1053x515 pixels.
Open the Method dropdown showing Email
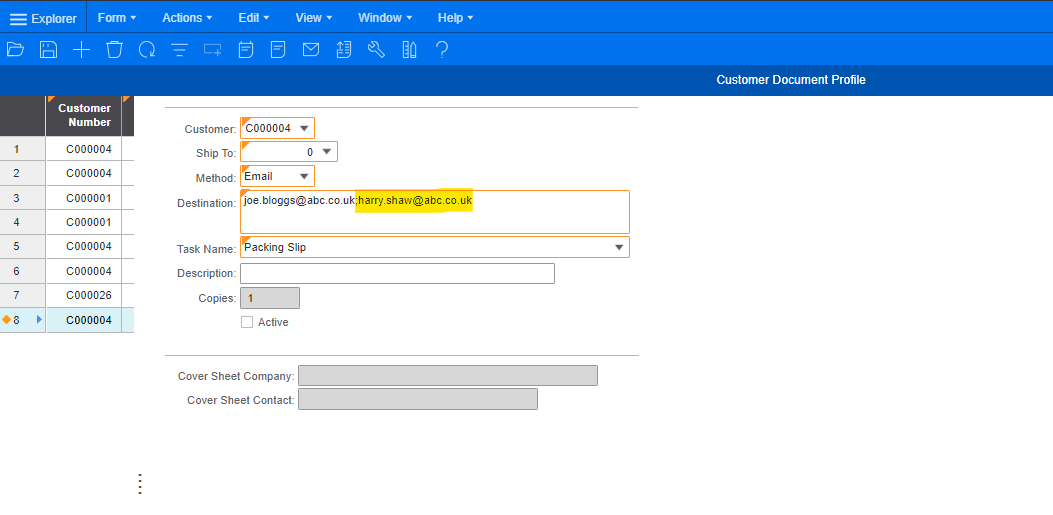click(303, 176)
